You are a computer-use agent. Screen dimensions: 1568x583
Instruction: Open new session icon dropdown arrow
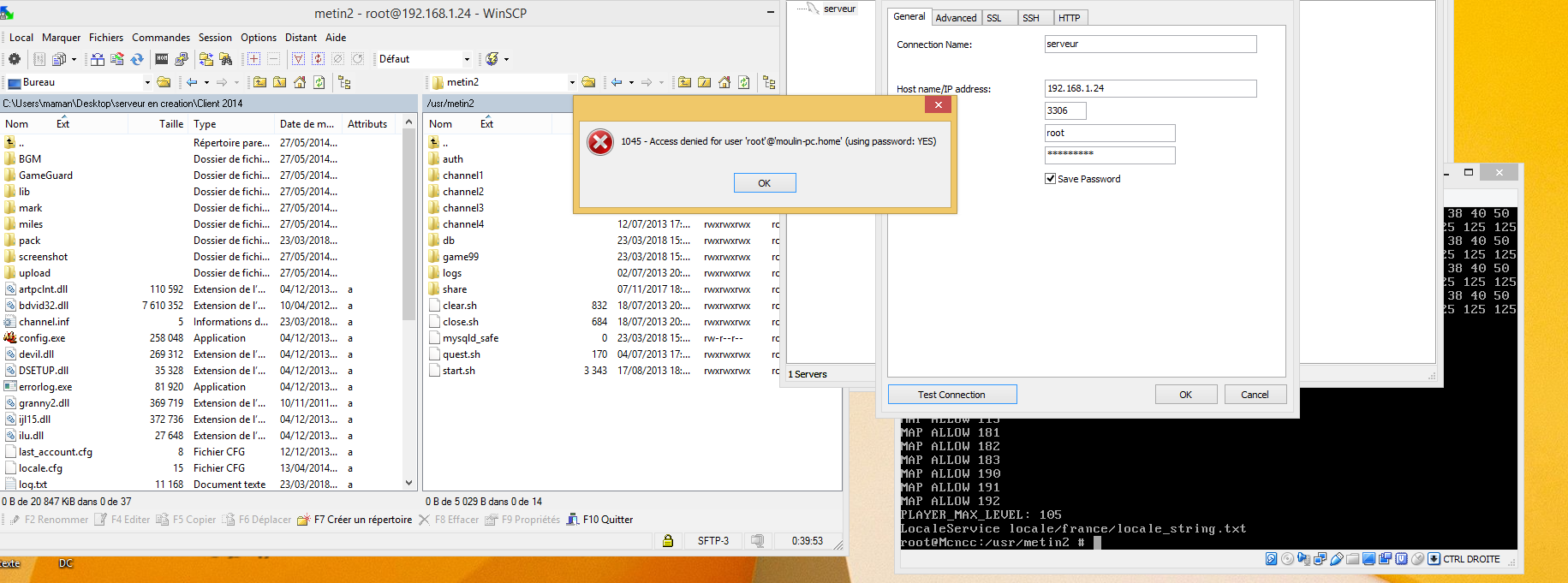(x=506, y=59)
